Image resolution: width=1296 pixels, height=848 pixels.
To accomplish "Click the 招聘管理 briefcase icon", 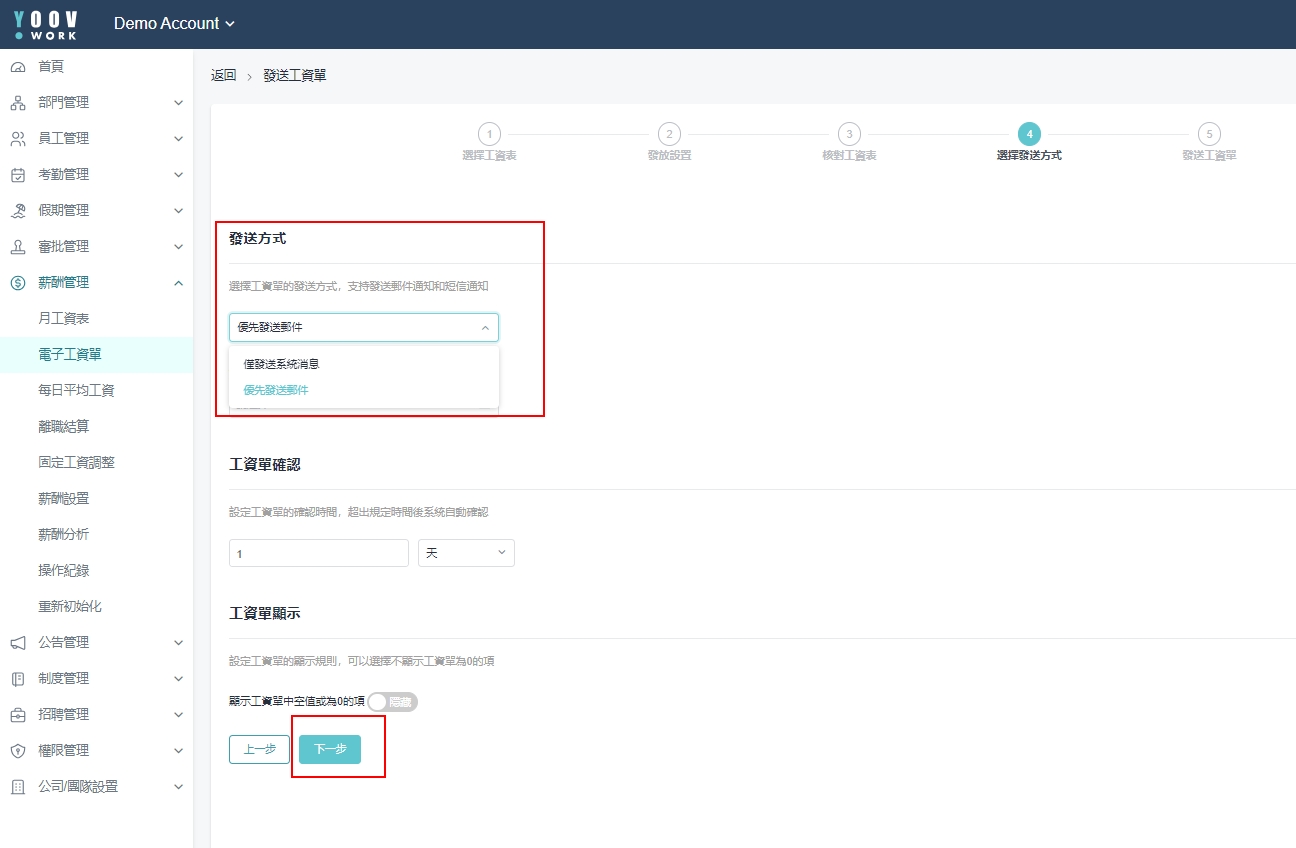I will (x=17, y=715).
